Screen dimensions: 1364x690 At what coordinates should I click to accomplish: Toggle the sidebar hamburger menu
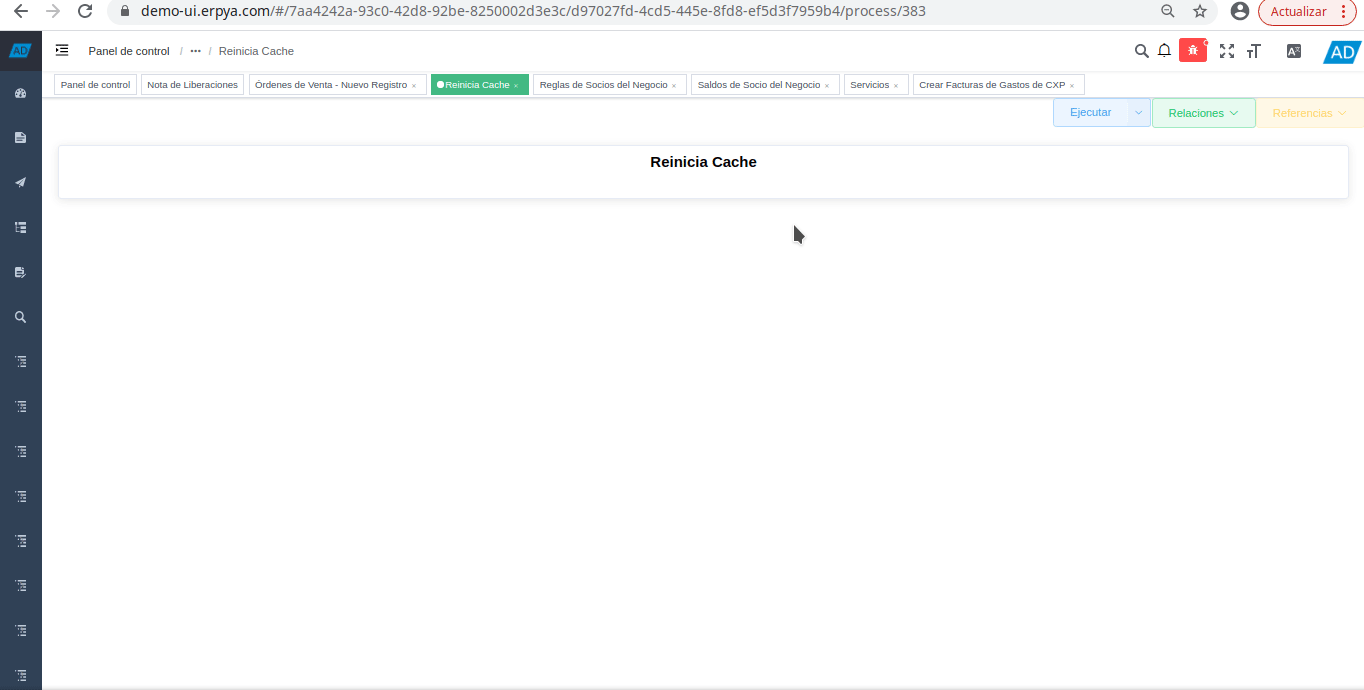coord(62,51)
